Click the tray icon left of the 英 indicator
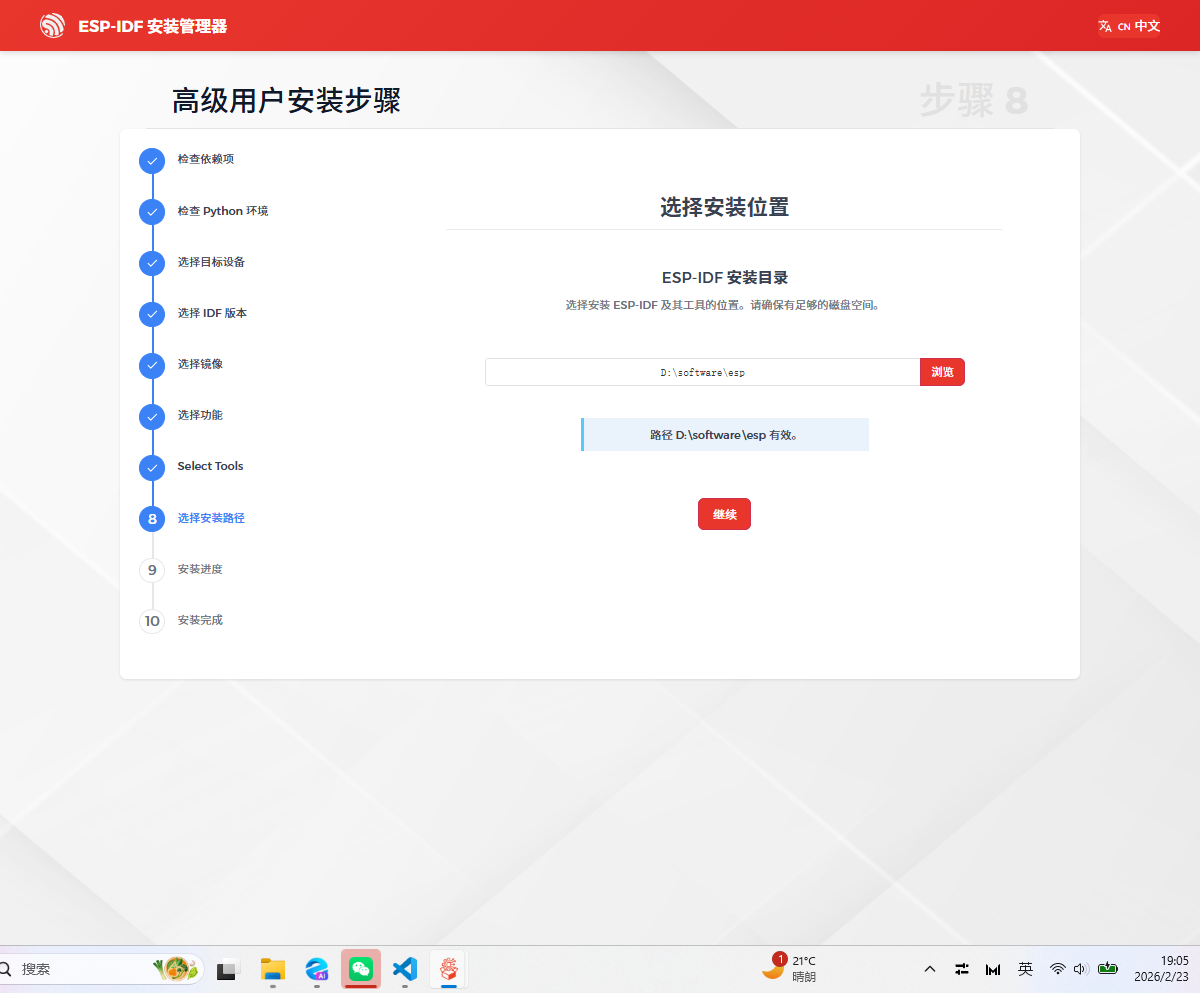This screenshot has width=1200, height=993. (993, 969)
